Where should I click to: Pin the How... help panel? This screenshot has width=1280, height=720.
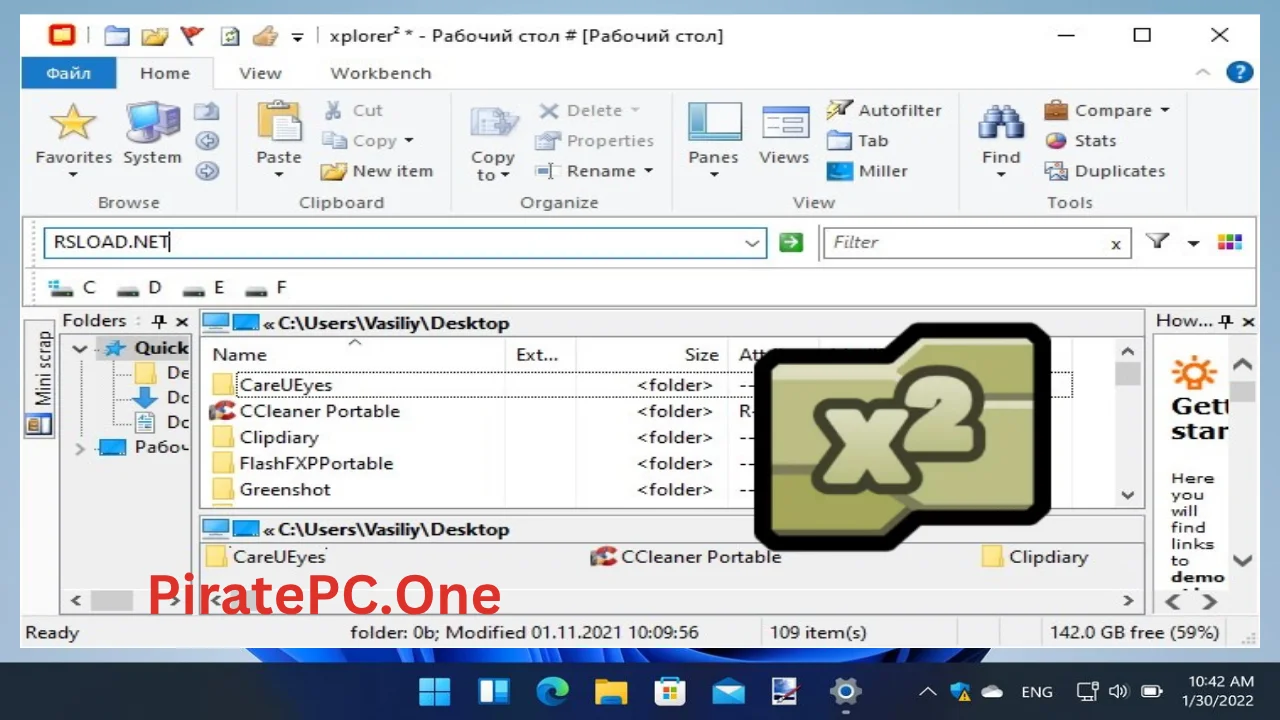pyautogui.click(x=1224, y=321)
